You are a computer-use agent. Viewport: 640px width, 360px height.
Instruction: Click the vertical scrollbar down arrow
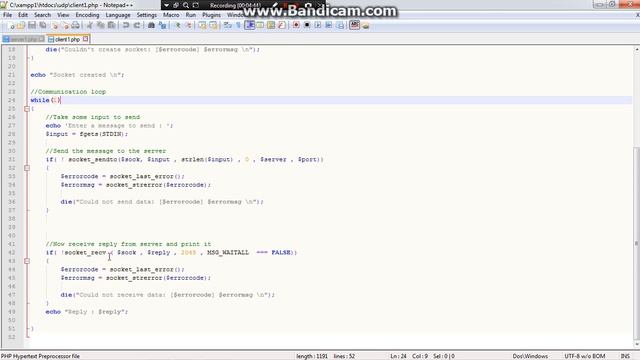(x=636, y=344)
